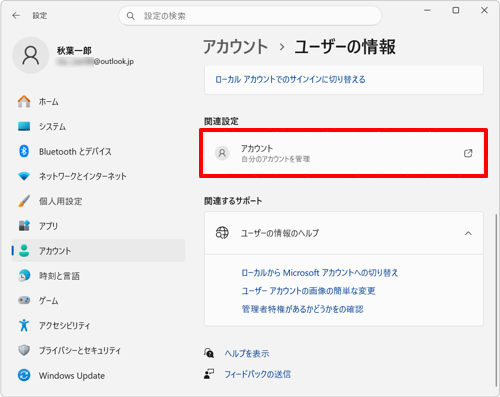
Task: Click the 設定 window title text
Action: pyautogui.click(x=40, y=15)
